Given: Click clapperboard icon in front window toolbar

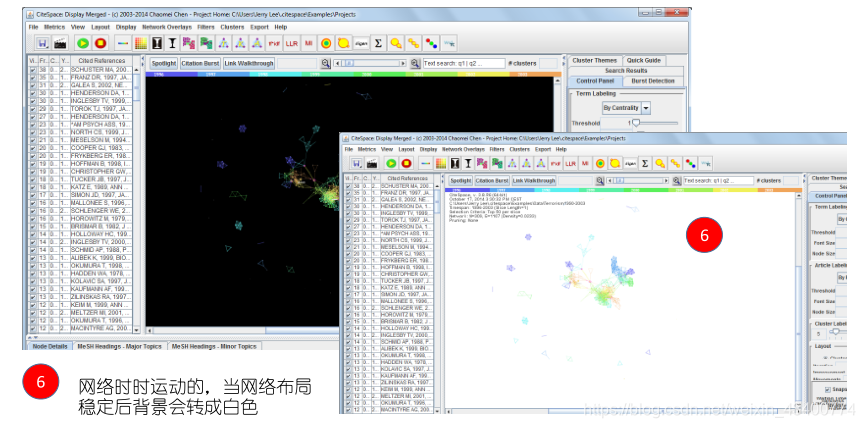Looking at the screenshot, I should click(x=372, y=163).
